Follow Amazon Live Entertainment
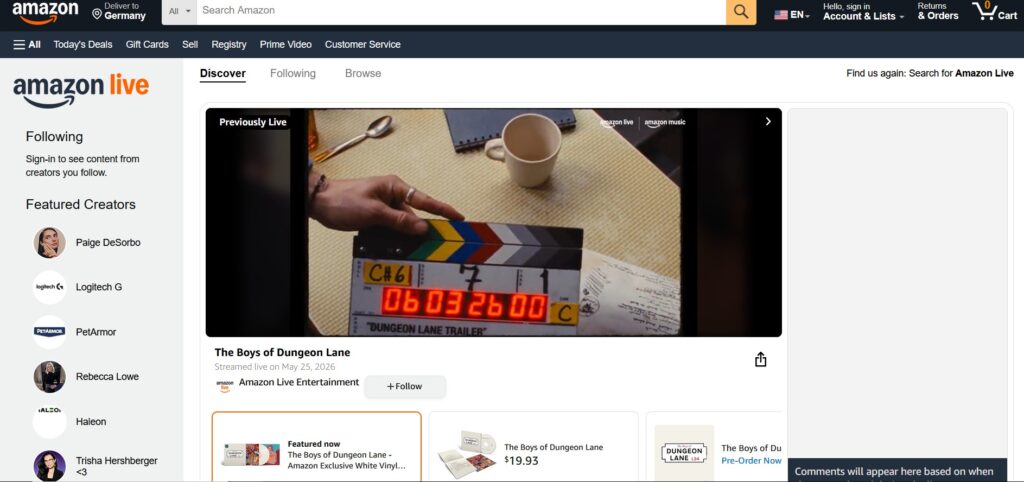1024x482 pixels. [x=405, y=386]
